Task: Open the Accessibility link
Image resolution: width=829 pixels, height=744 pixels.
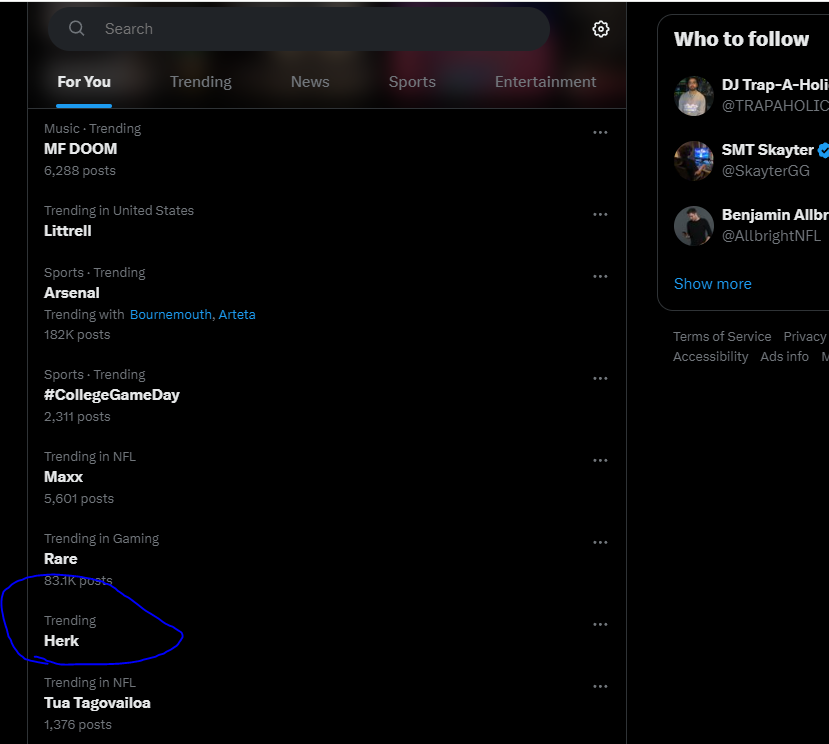Action: click(710, 357)
